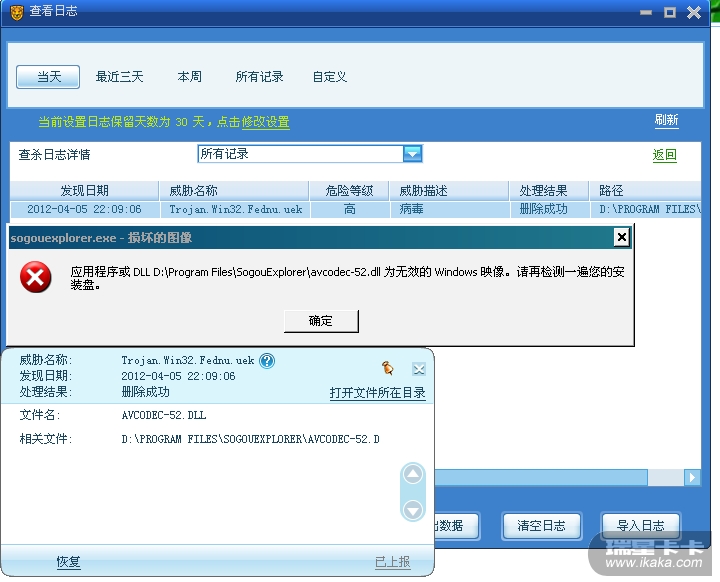This screenshot has width=720, height=582.
Task: Switch to the 最近三天 tab
Action: click(x=119, y=77)
